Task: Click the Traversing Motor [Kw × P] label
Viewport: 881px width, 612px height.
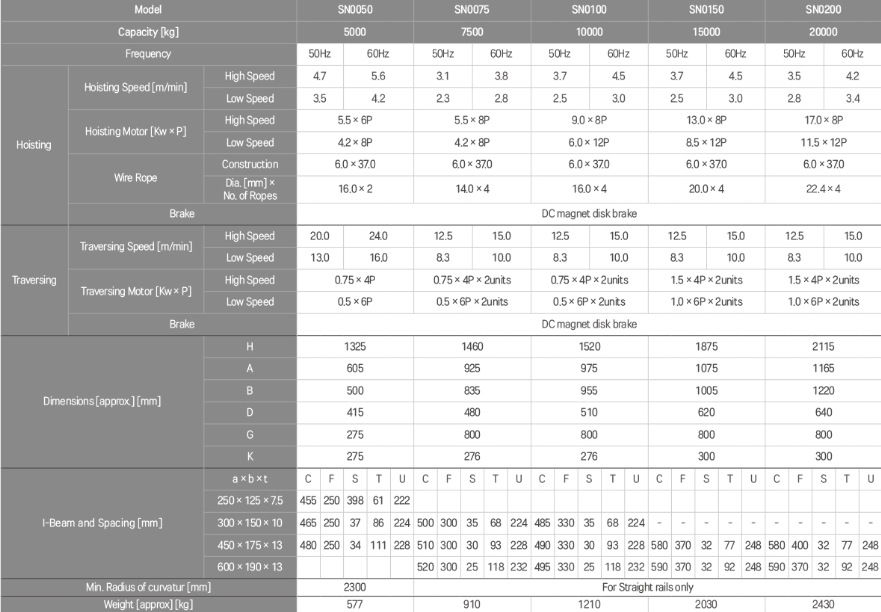Action: click(134, 291)
